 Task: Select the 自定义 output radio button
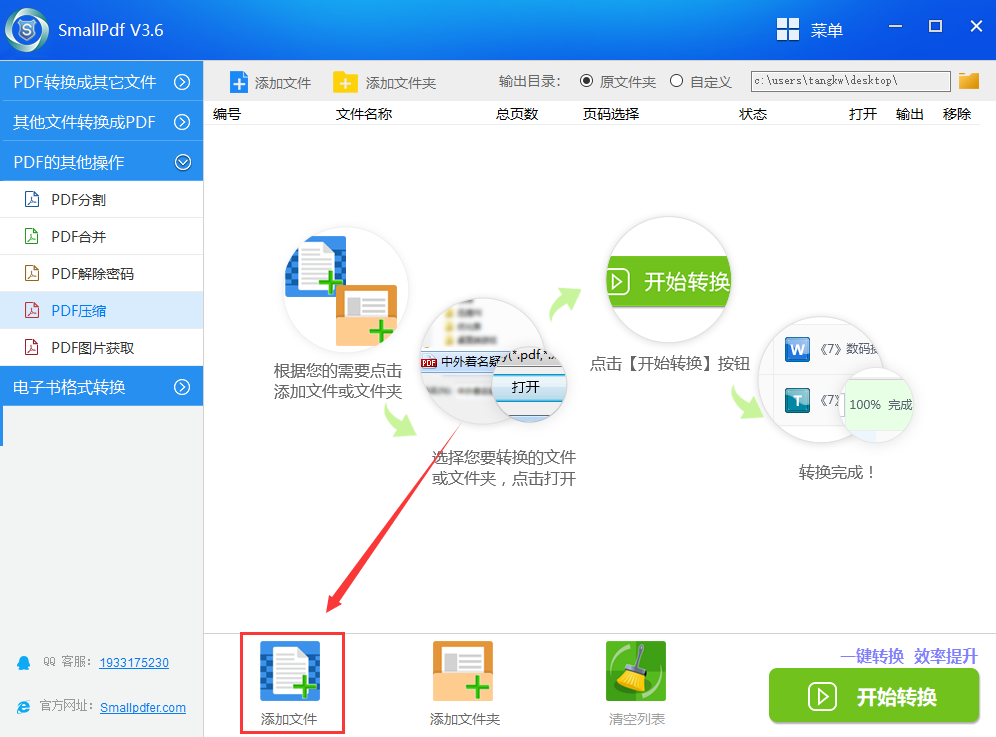(677, 81)
